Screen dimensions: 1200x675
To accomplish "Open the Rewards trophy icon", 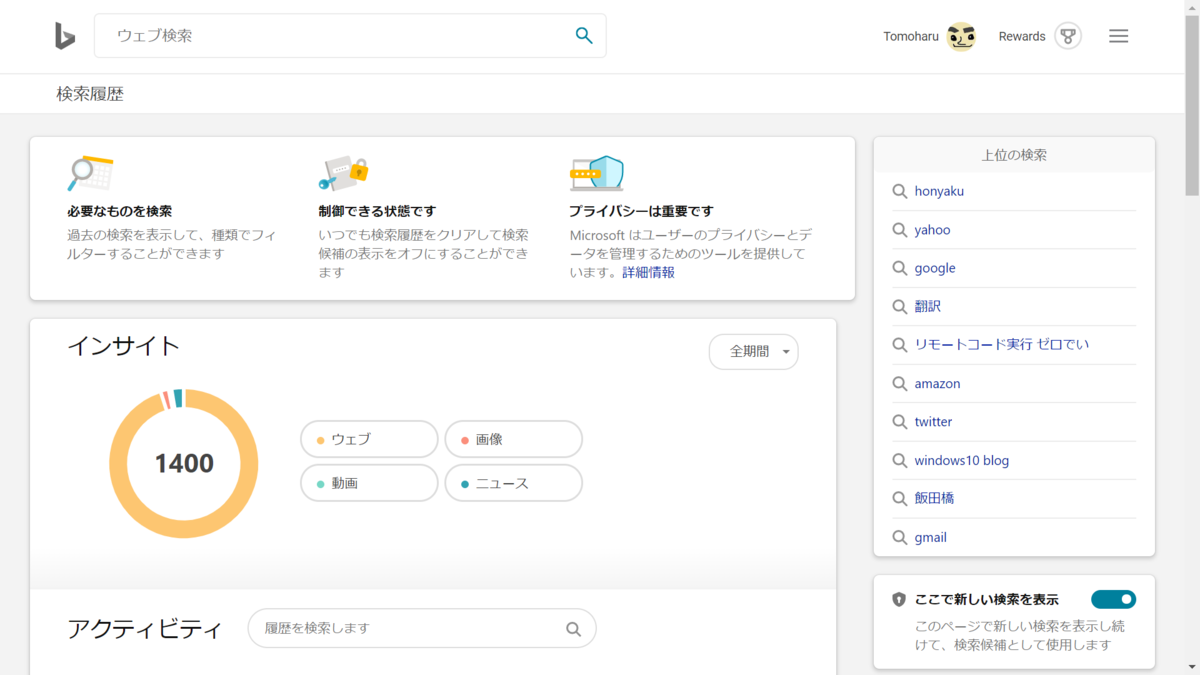I will [1068, 37].
